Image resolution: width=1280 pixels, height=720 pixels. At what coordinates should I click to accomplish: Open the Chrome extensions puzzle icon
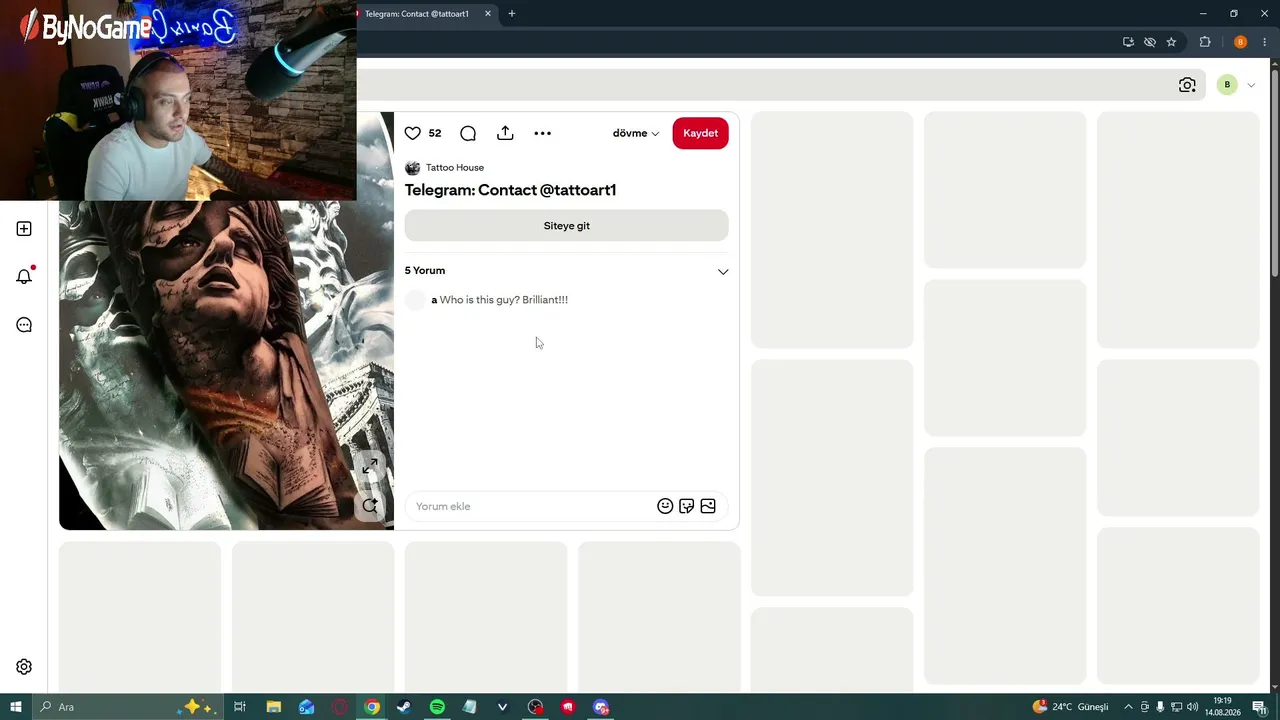click(x=1205, y=42)
